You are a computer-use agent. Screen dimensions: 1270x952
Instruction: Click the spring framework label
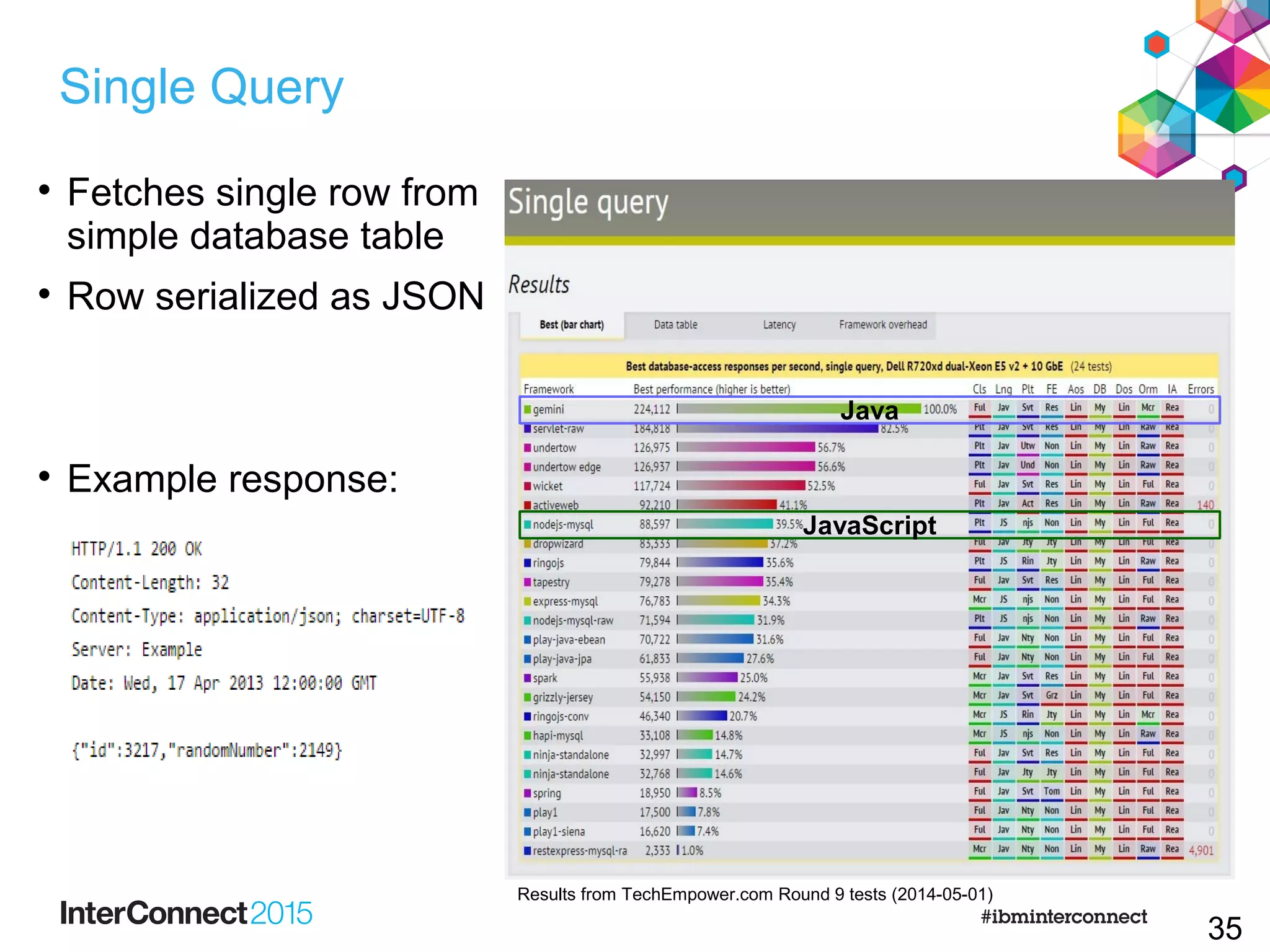click(547, 794)
